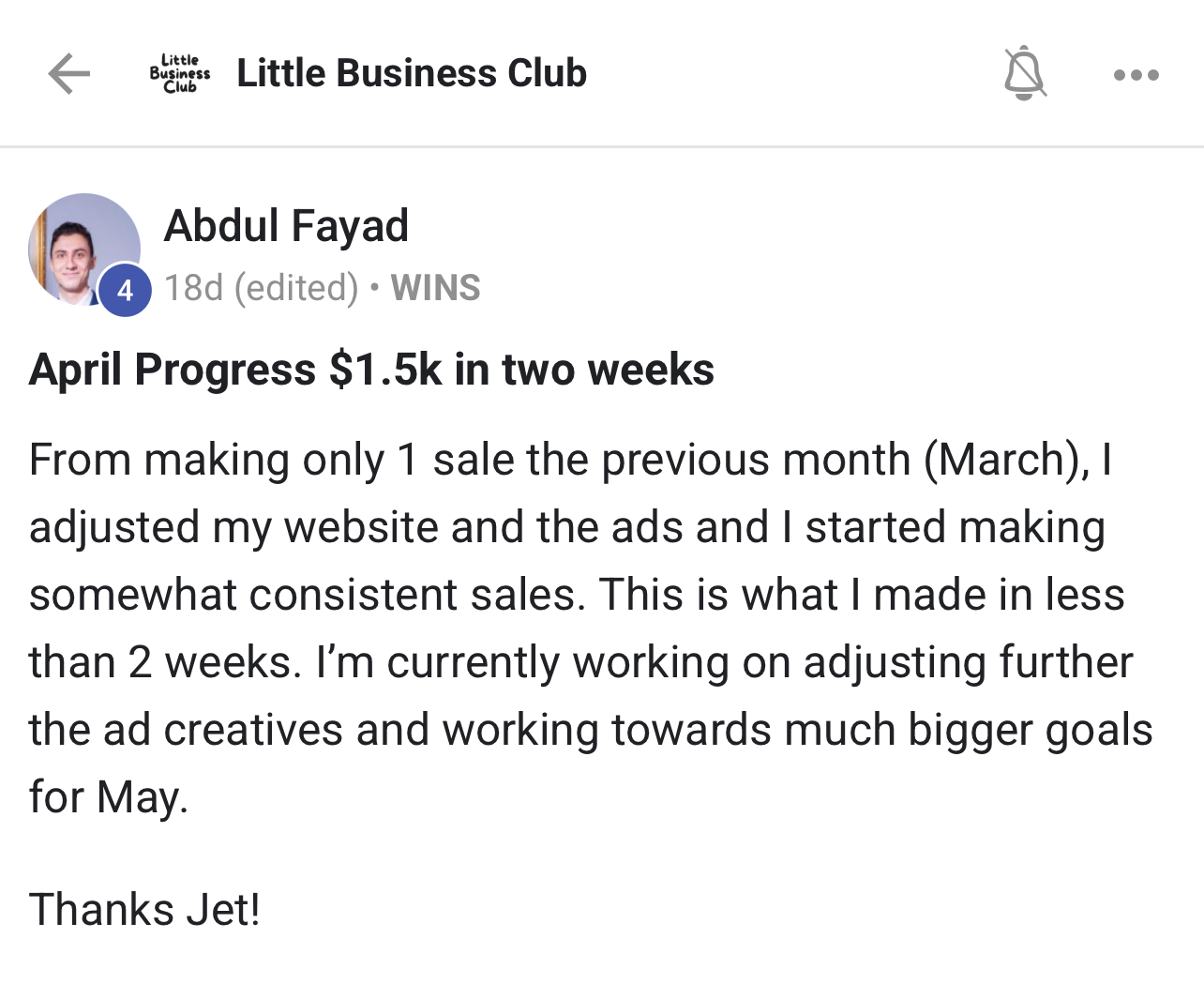Tap the back arrow in the header

[69, 74]
